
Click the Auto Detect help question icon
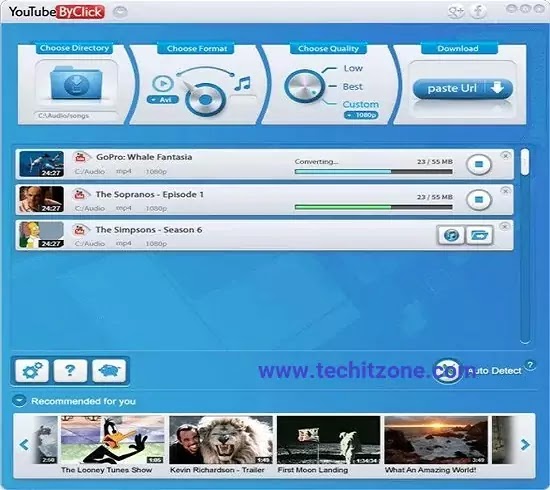click(530, 365)
